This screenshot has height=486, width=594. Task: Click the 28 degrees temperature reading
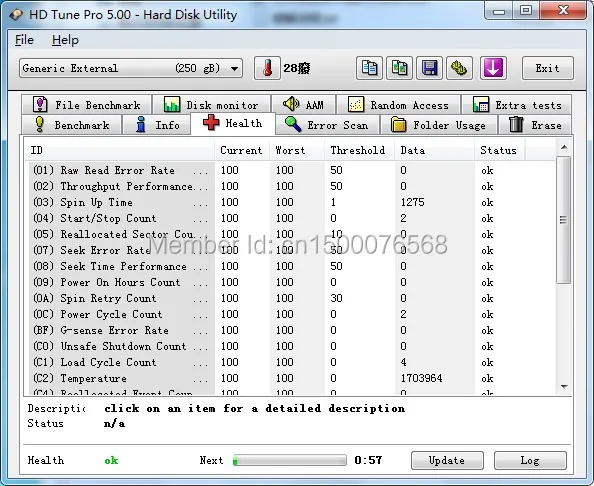tap(297, 68)
